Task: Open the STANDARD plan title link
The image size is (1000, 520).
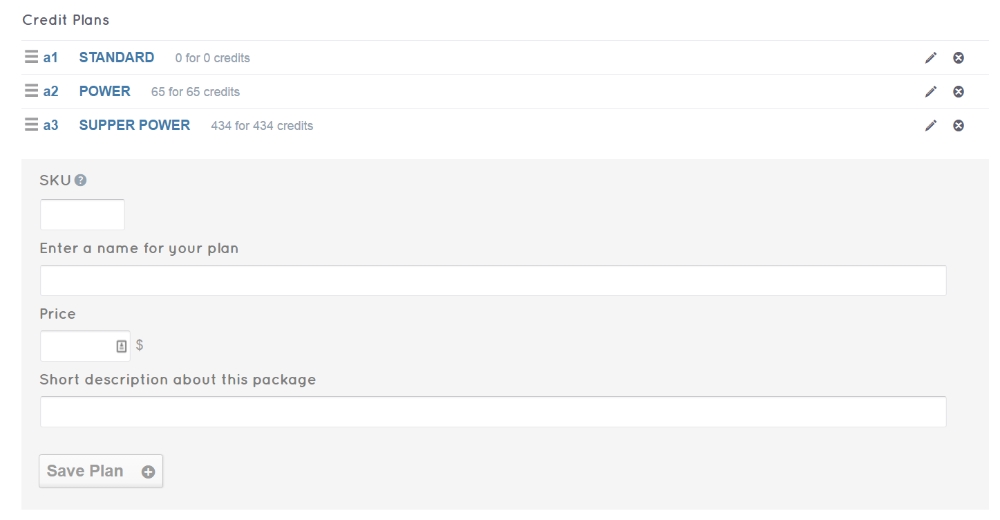Action: coord(116,57)
